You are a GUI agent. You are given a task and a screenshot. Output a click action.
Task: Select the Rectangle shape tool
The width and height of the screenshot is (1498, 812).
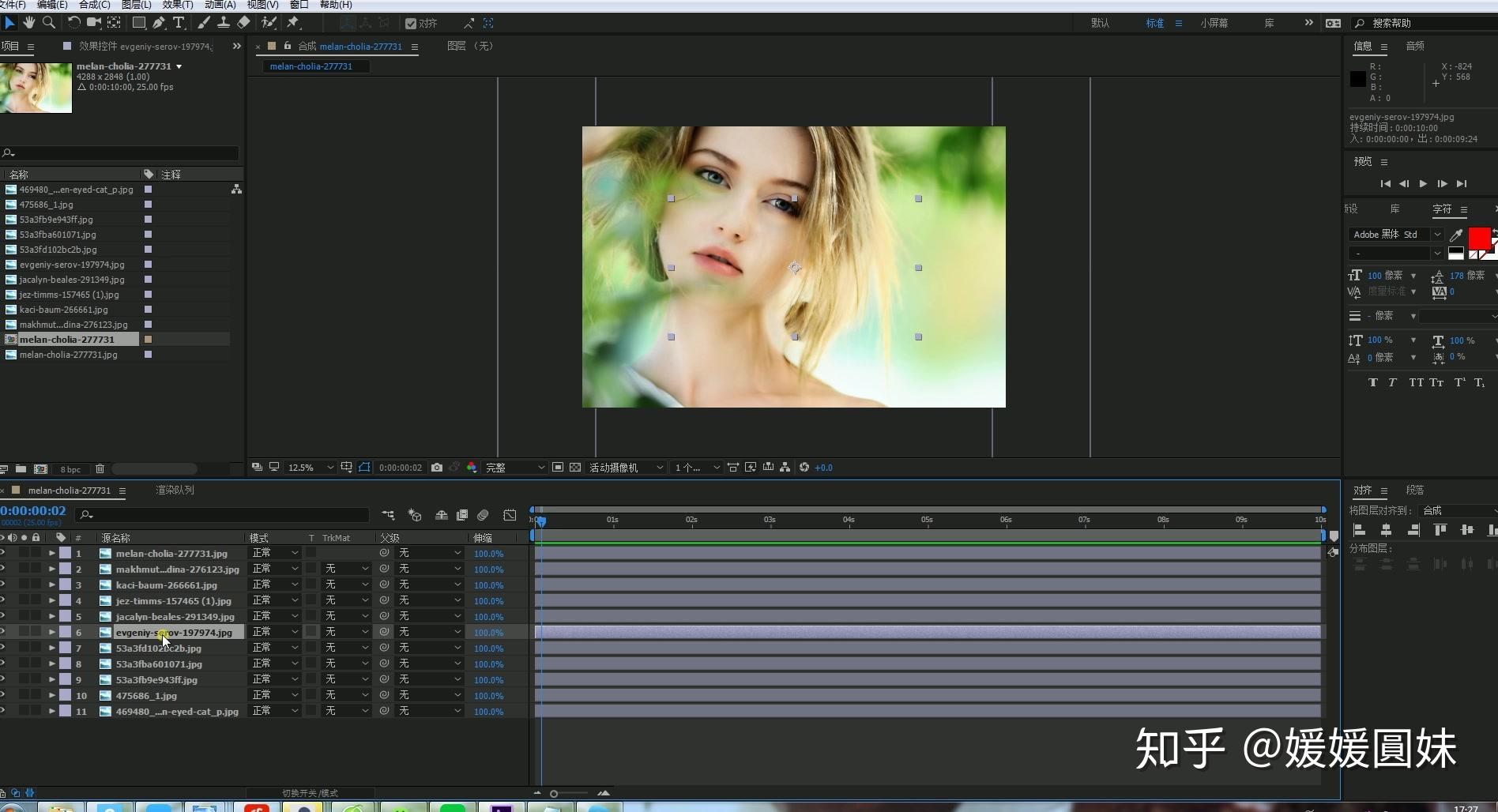(138, 23)
